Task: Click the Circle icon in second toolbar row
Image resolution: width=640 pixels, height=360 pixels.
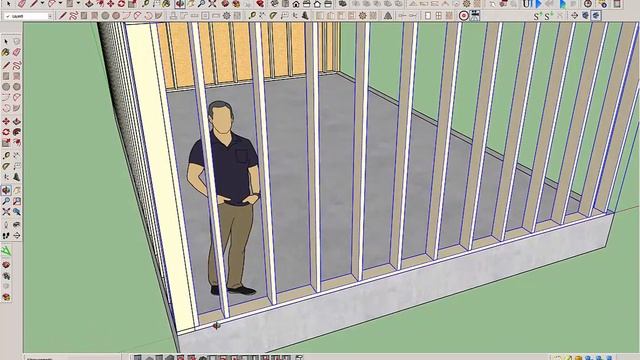Action: [x=105, y=16]
